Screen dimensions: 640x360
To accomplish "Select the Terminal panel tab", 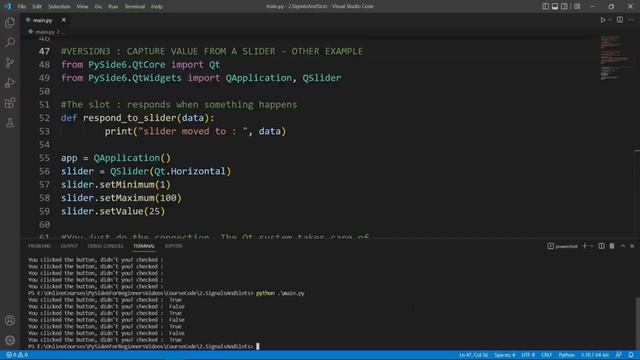I will [144, 246].
